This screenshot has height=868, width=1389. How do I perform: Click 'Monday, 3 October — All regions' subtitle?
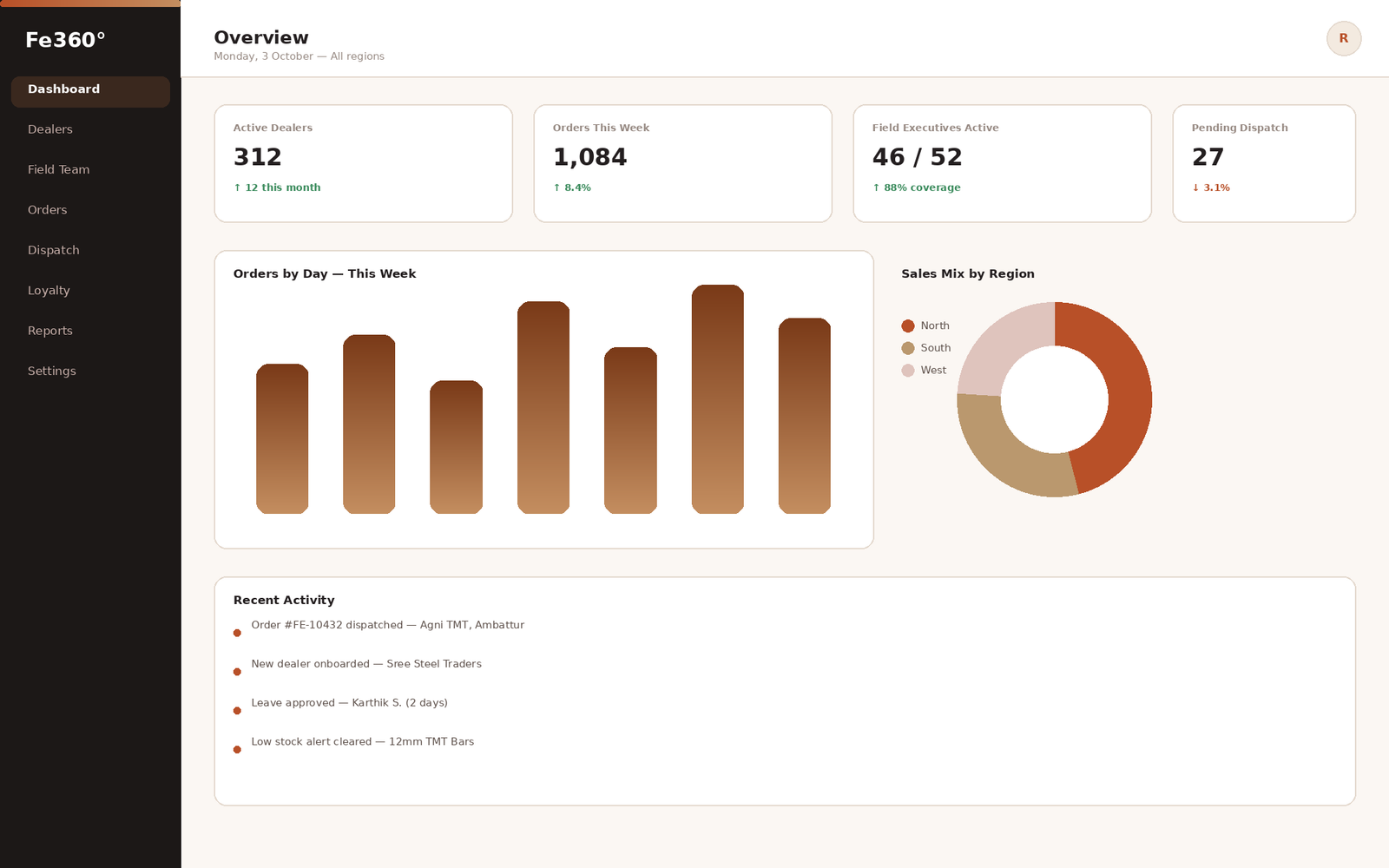pyautogui.click(x=299, y=56)
